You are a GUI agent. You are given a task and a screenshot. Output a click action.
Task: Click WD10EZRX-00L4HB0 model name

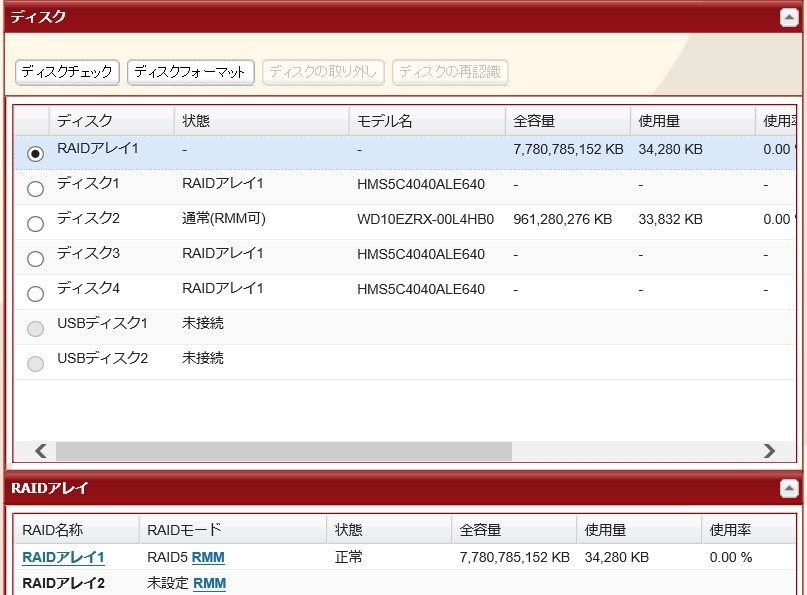[426, 219]
